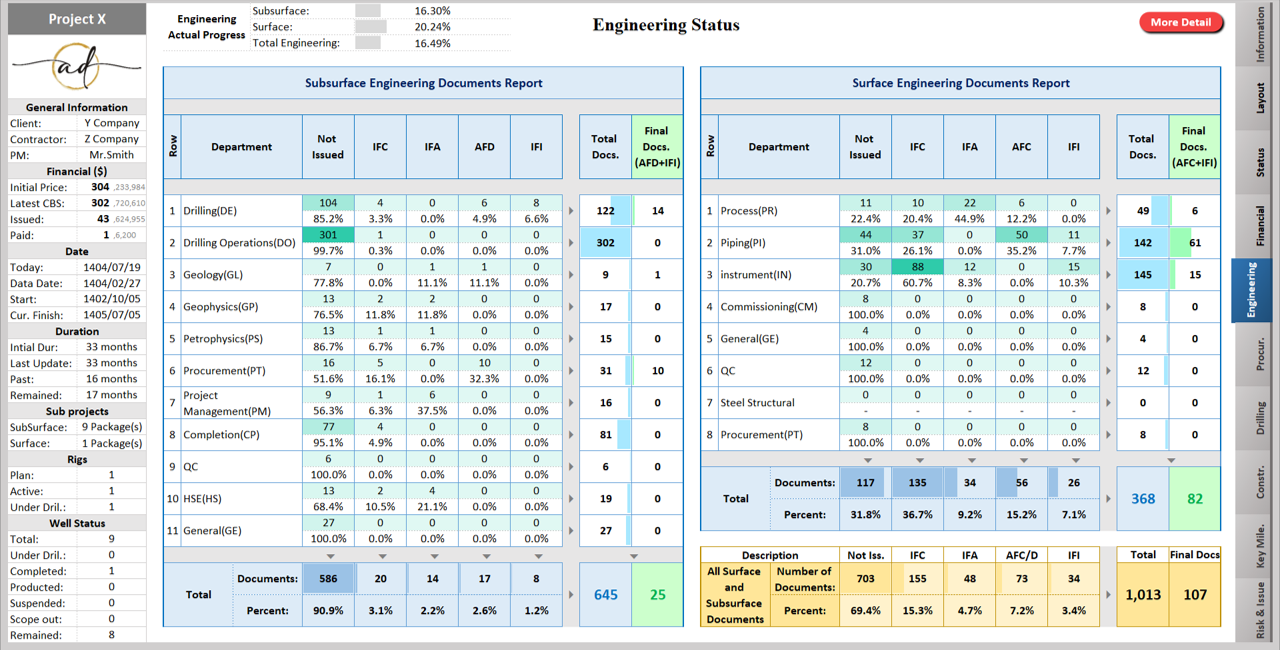Switch to the Layout tab
Screen dimensions: 1280x650
click(x=1260, y=98)
